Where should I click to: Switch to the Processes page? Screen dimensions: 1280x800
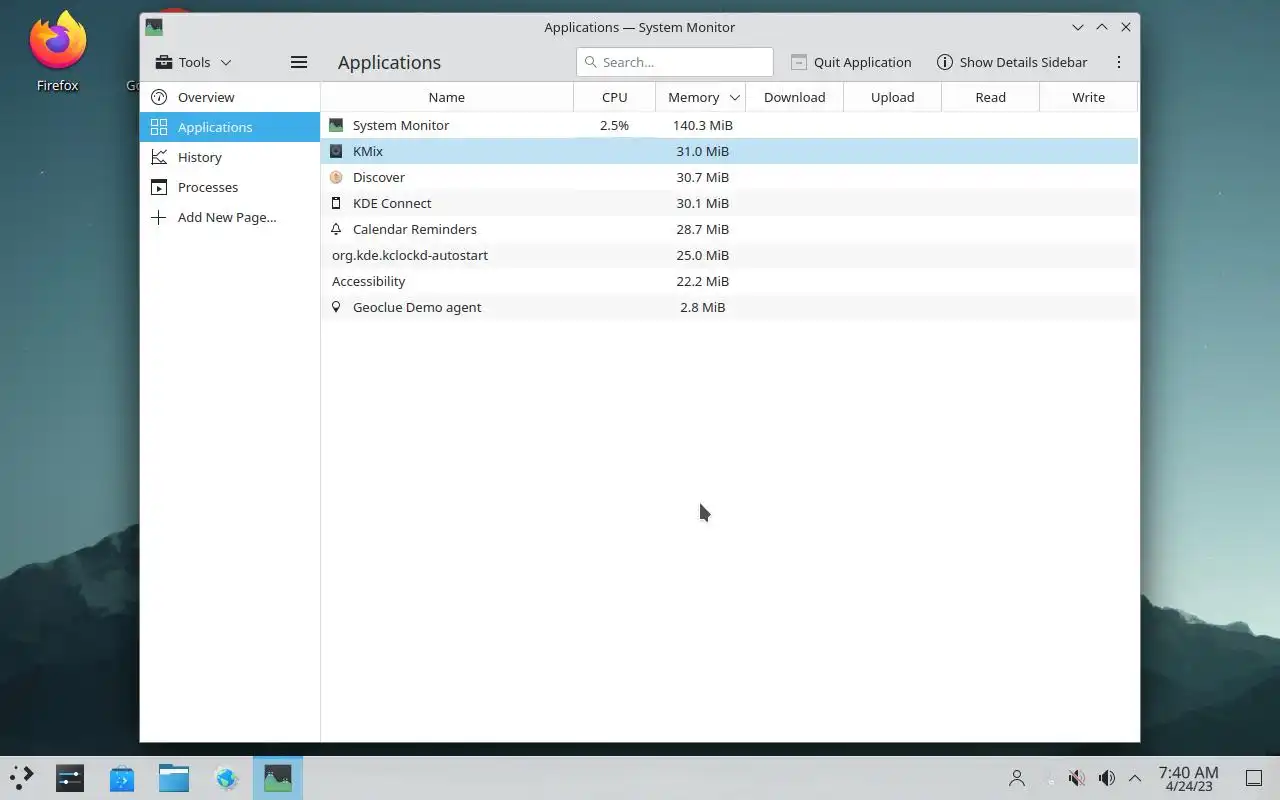(x=230, y=187)
